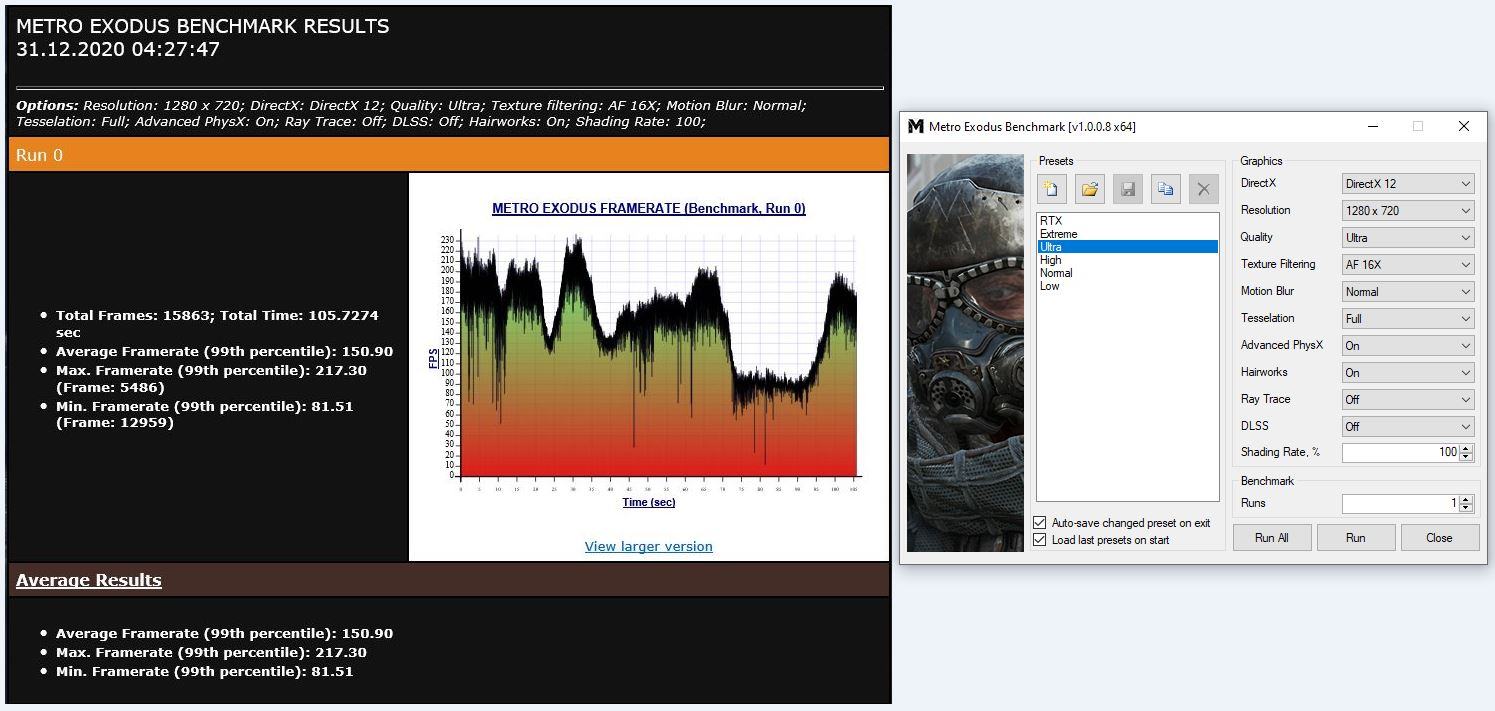The height and width of the screenshot is (711, 1495).
Task: Select the Ultra preset in the list
Action: pyautogui.click(x=1127, y=247)
